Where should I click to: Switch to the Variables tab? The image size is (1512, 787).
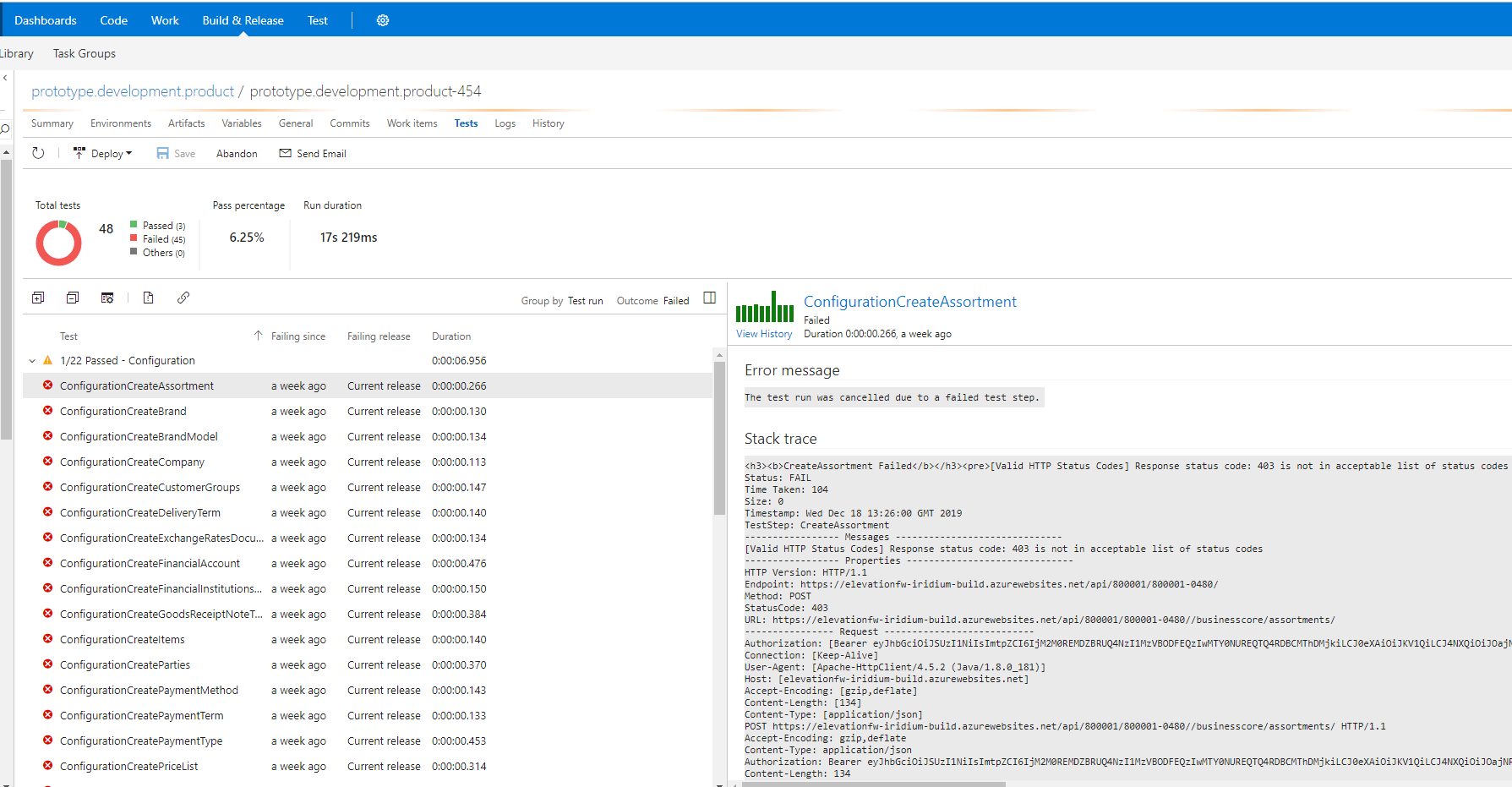[x=242, y=123]
